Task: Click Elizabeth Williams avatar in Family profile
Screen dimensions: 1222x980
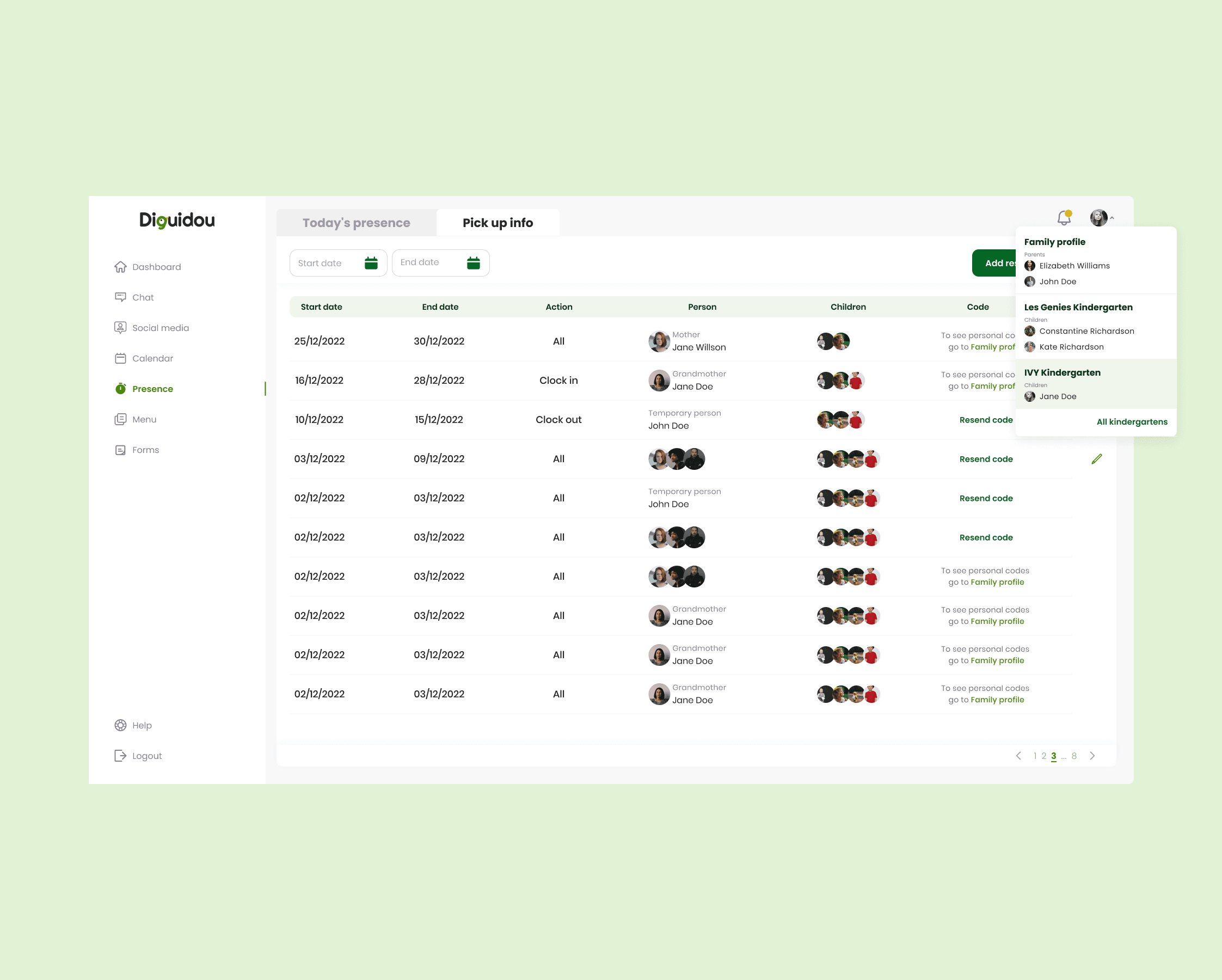Action: (x=1030, y=266)
